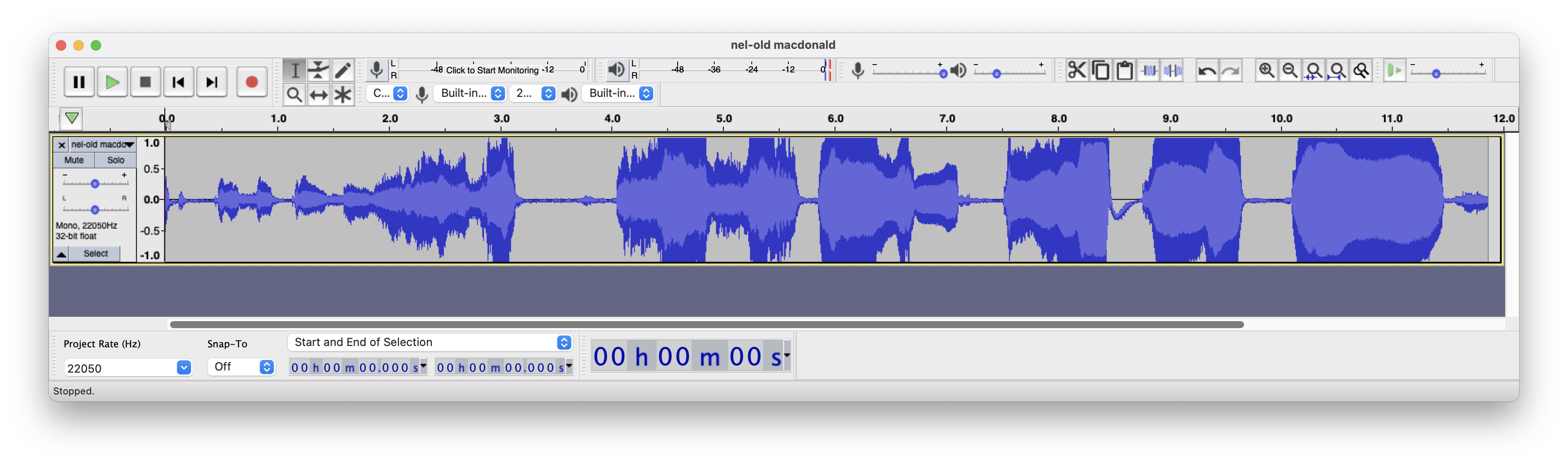Click the timeline ruler at 3.0
The width and height of the screenshot is (1568, 466).
501,119
